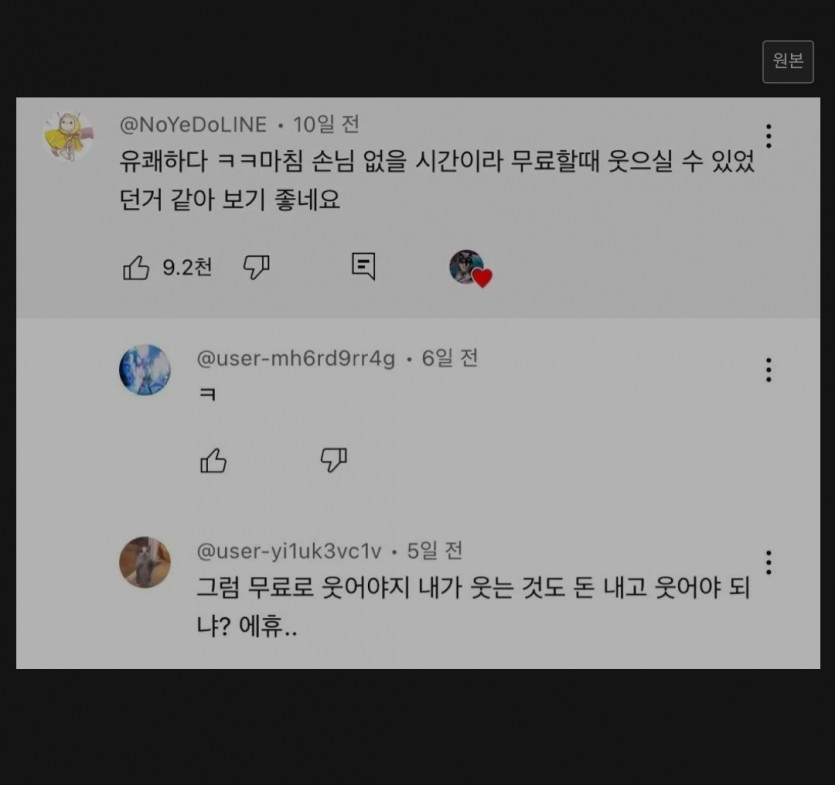835x785 pixels.
Task: Open the @NoYeDoLINE channel link
Action: pyautogui.click(x=193, y=125)
